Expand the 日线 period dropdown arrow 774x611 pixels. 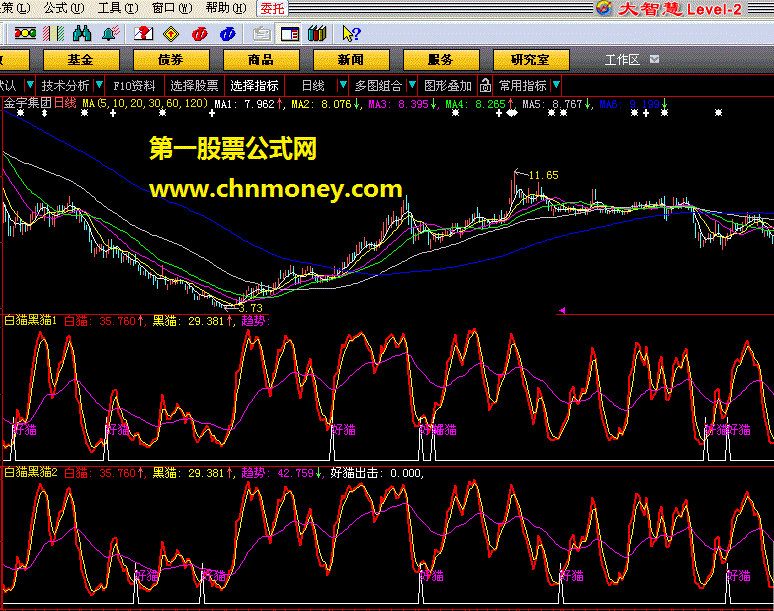click(342, 85)
